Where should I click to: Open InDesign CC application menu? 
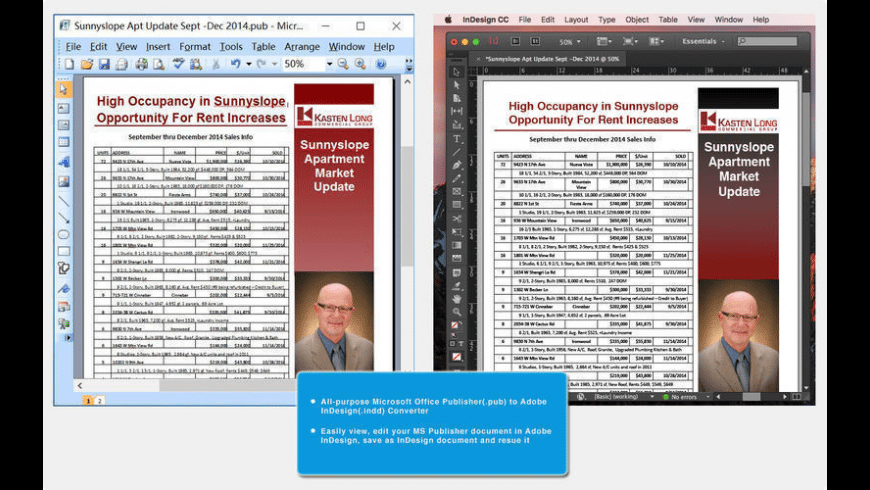point(485,19)
